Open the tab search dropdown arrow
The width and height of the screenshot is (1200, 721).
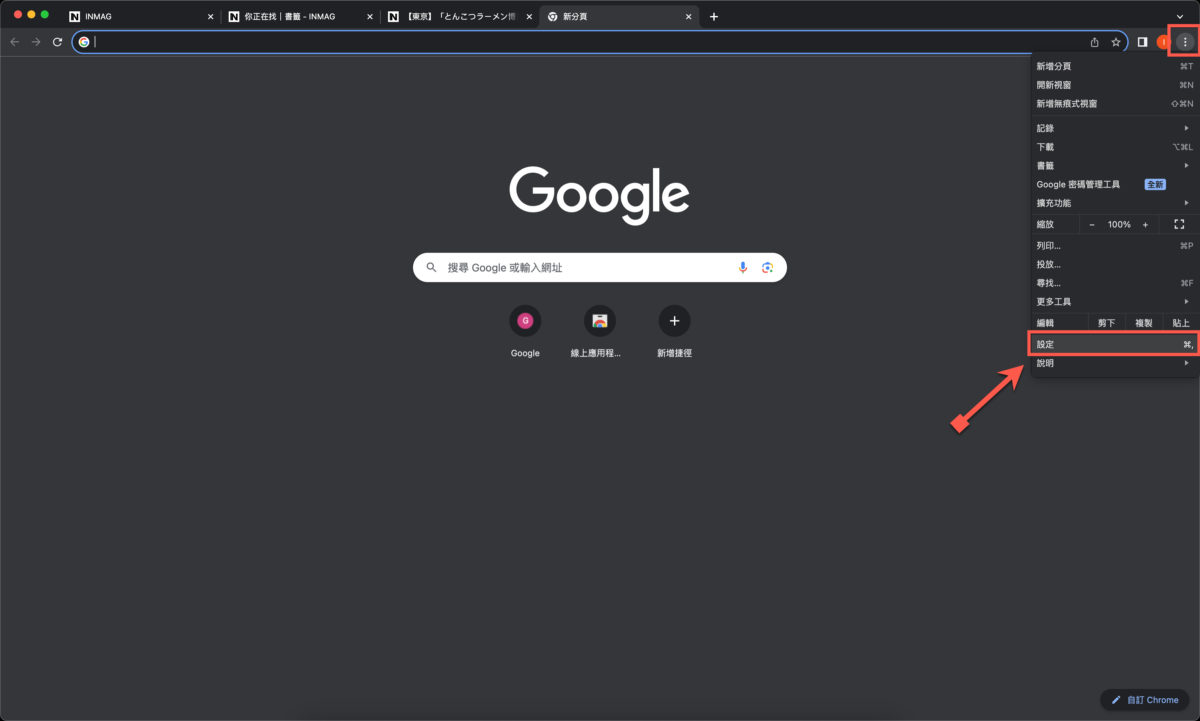(1180, 17)
